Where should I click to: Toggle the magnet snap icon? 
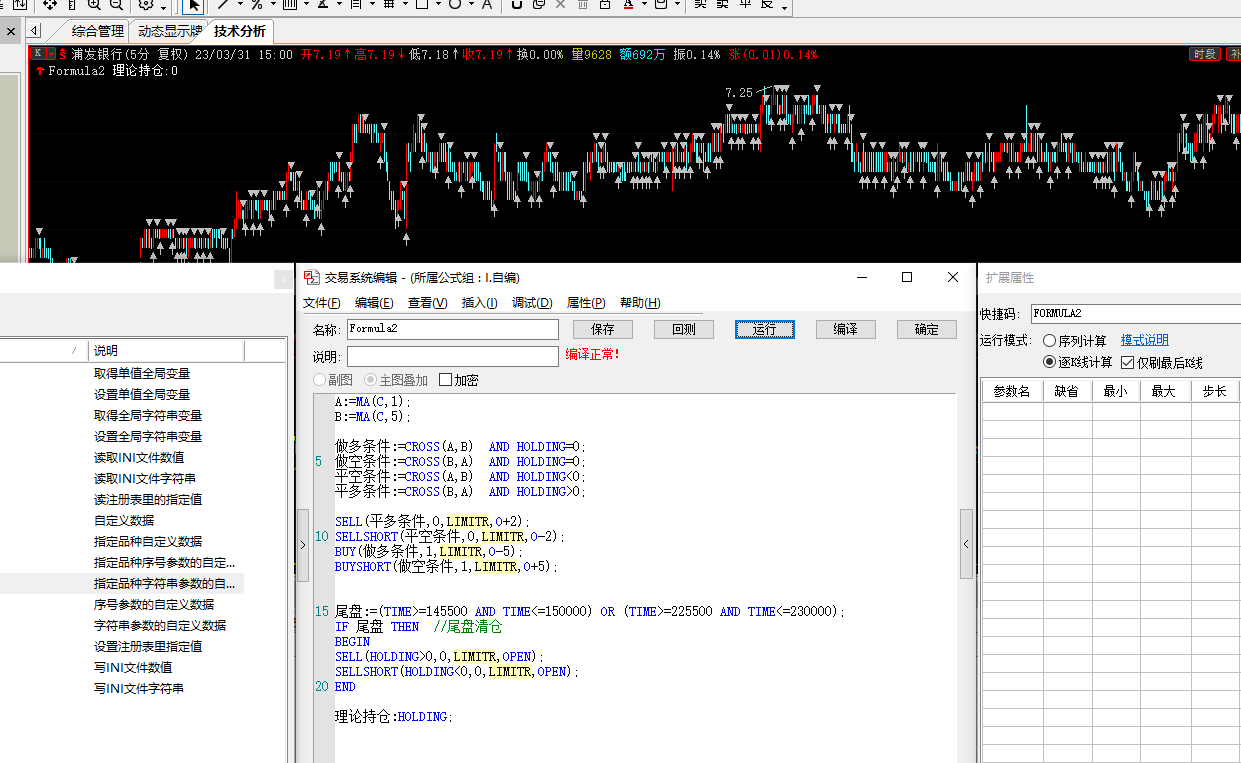coord(516,5)
